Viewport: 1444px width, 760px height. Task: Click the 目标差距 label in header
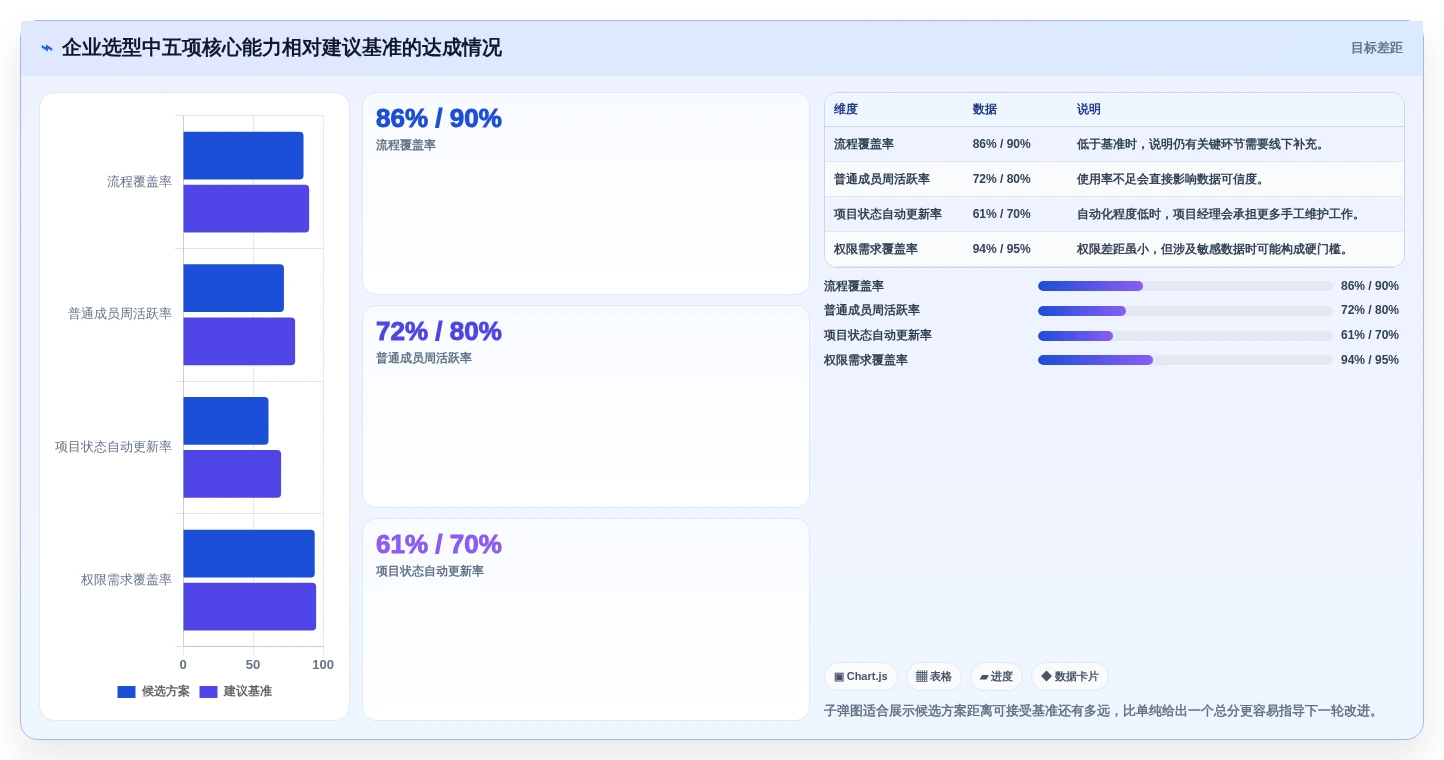tap(1376, 48)
